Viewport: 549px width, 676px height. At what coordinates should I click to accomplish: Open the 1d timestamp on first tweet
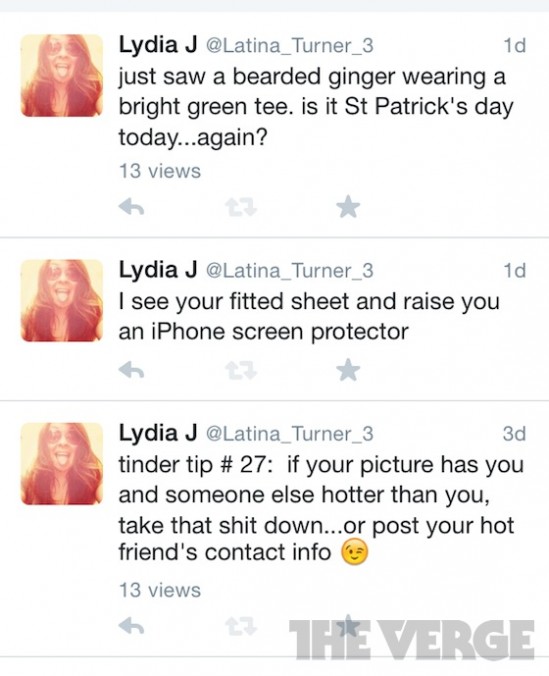tap(515, 45)
